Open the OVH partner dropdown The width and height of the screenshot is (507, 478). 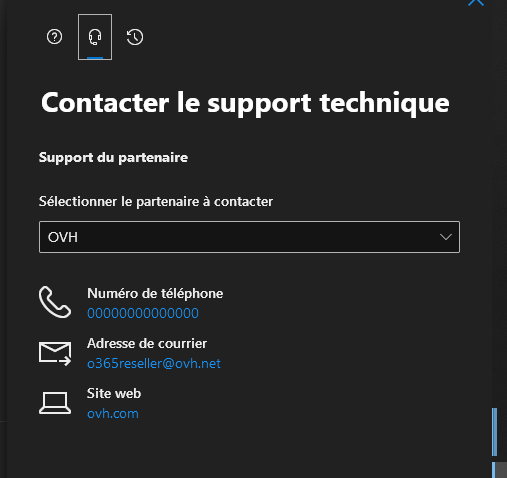[x=249, y=237]
